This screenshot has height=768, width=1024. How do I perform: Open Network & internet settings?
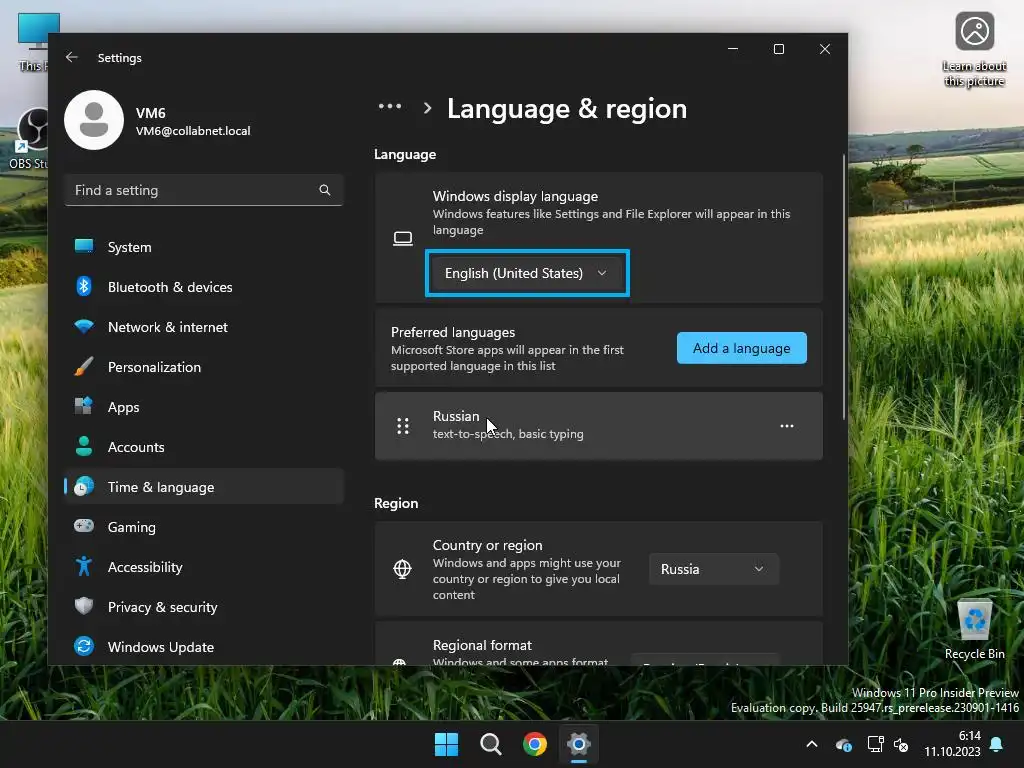pyautogui.click(x=204, y=327)
